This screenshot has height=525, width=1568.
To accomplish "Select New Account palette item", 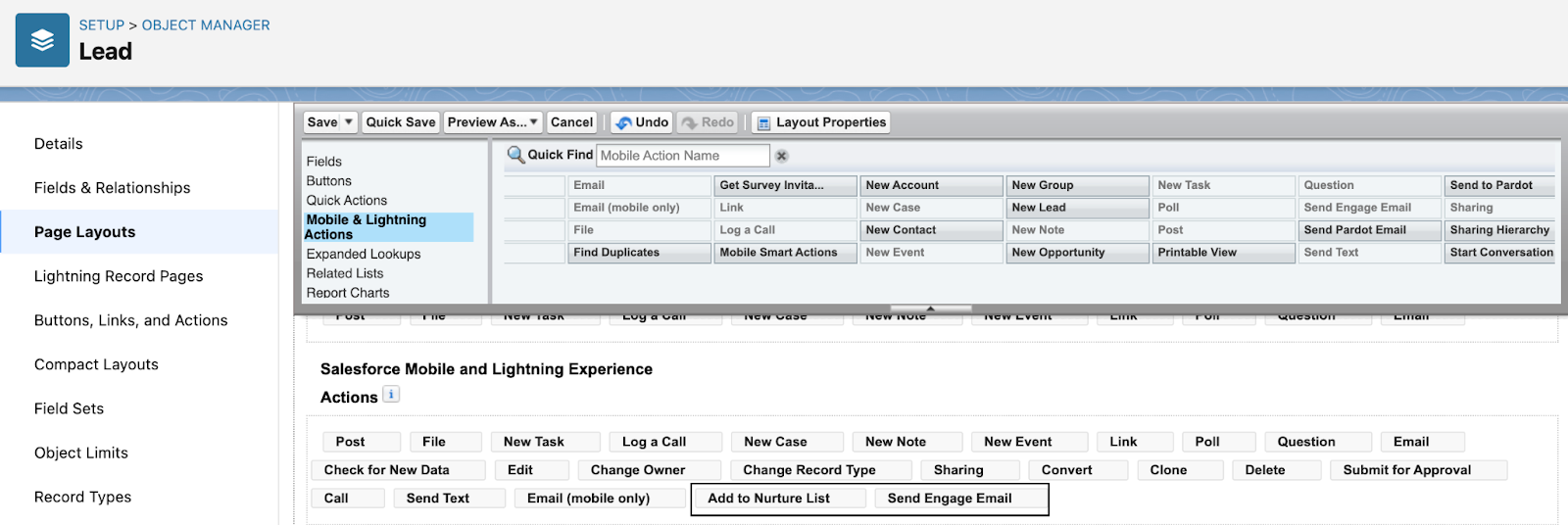I will pos(931,185).
